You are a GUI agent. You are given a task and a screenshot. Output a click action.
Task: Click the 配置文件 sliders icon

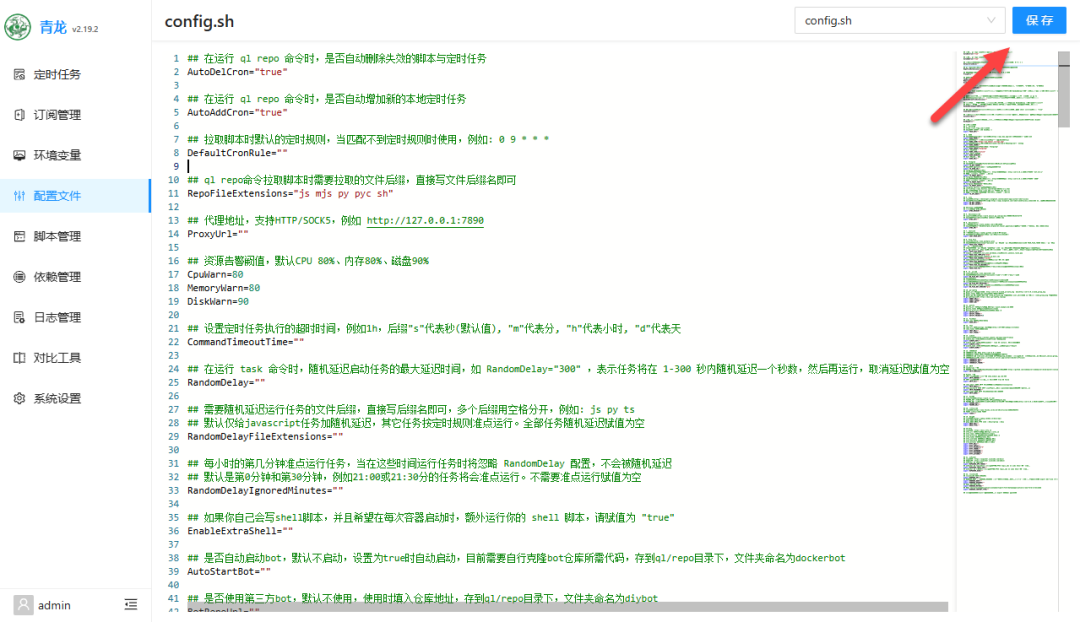(19, 196)
